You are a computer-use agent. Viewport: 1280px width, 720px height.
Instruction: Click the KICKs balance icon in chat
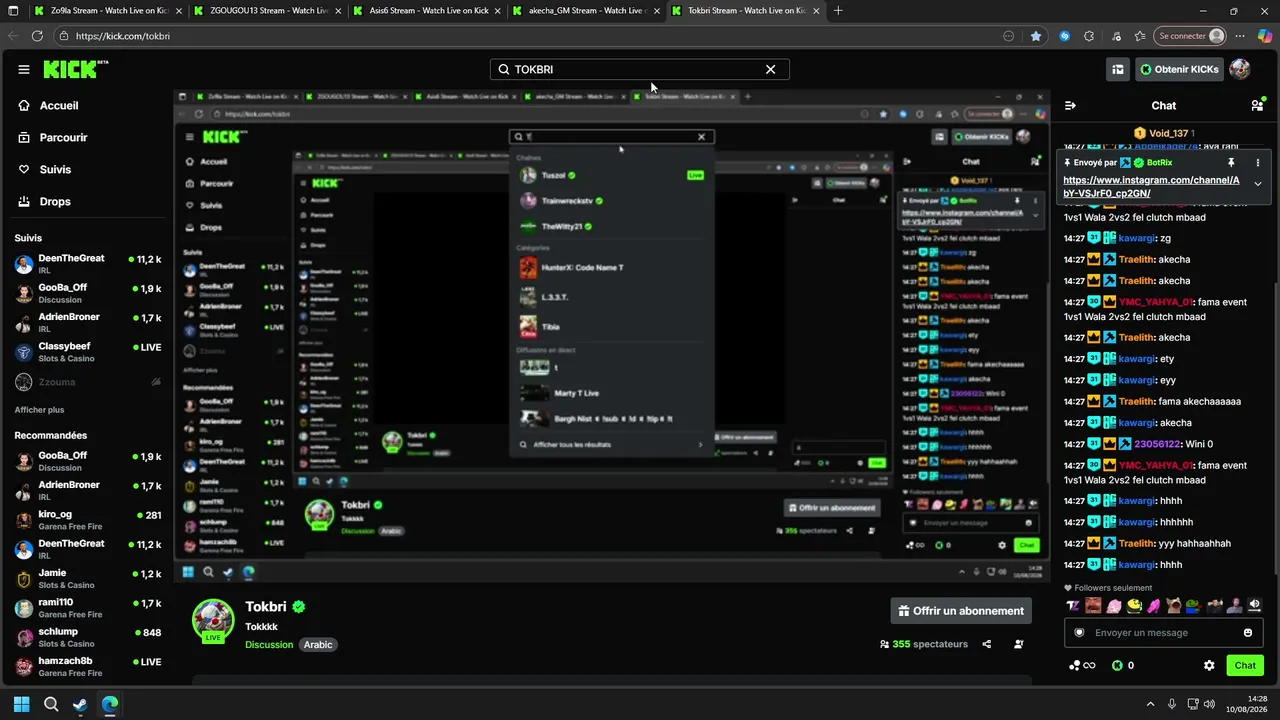pos(1118,665)
